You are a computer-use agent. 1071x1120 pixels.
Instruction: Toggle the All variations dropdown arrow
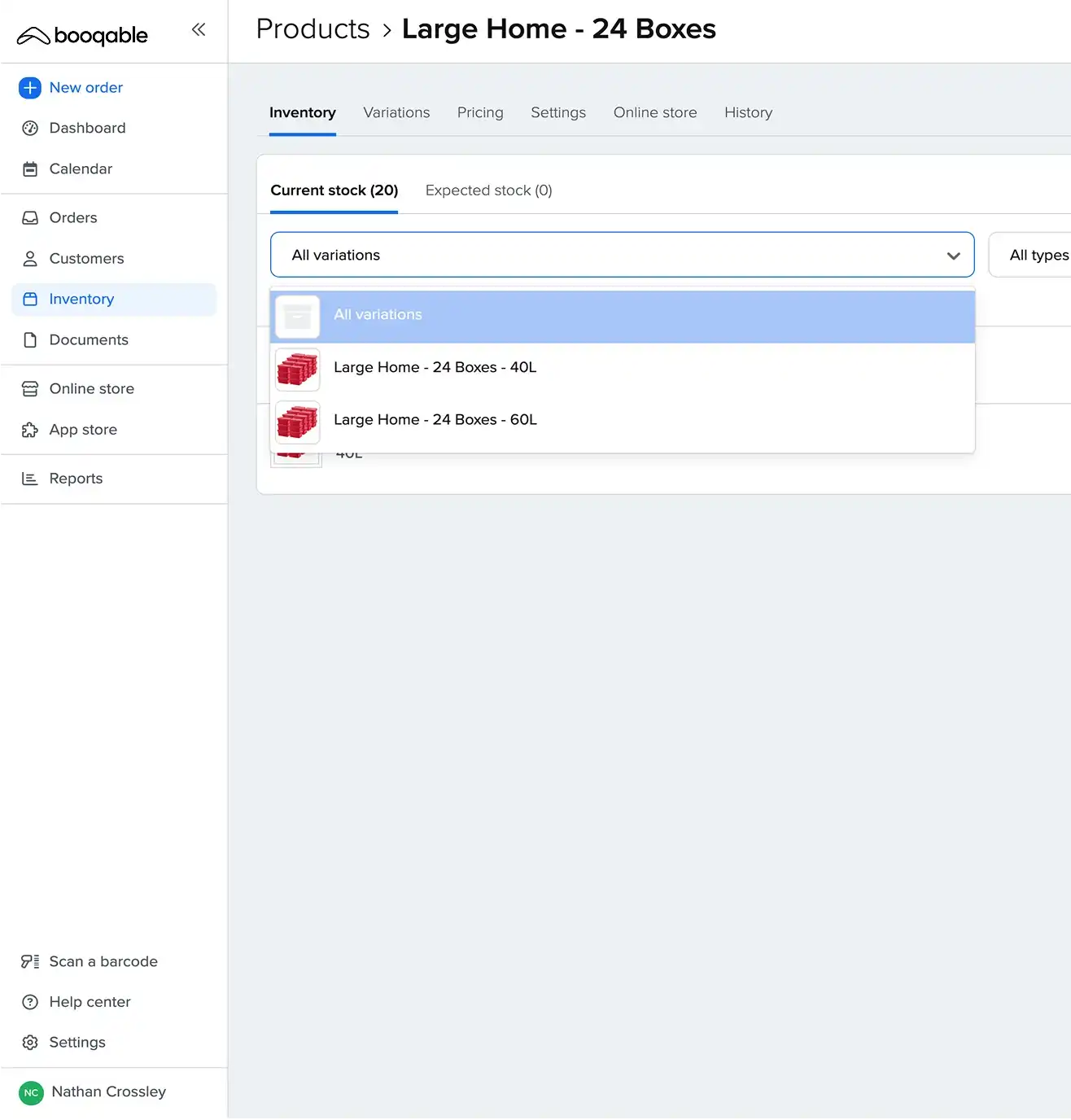(x=953, y=256)
